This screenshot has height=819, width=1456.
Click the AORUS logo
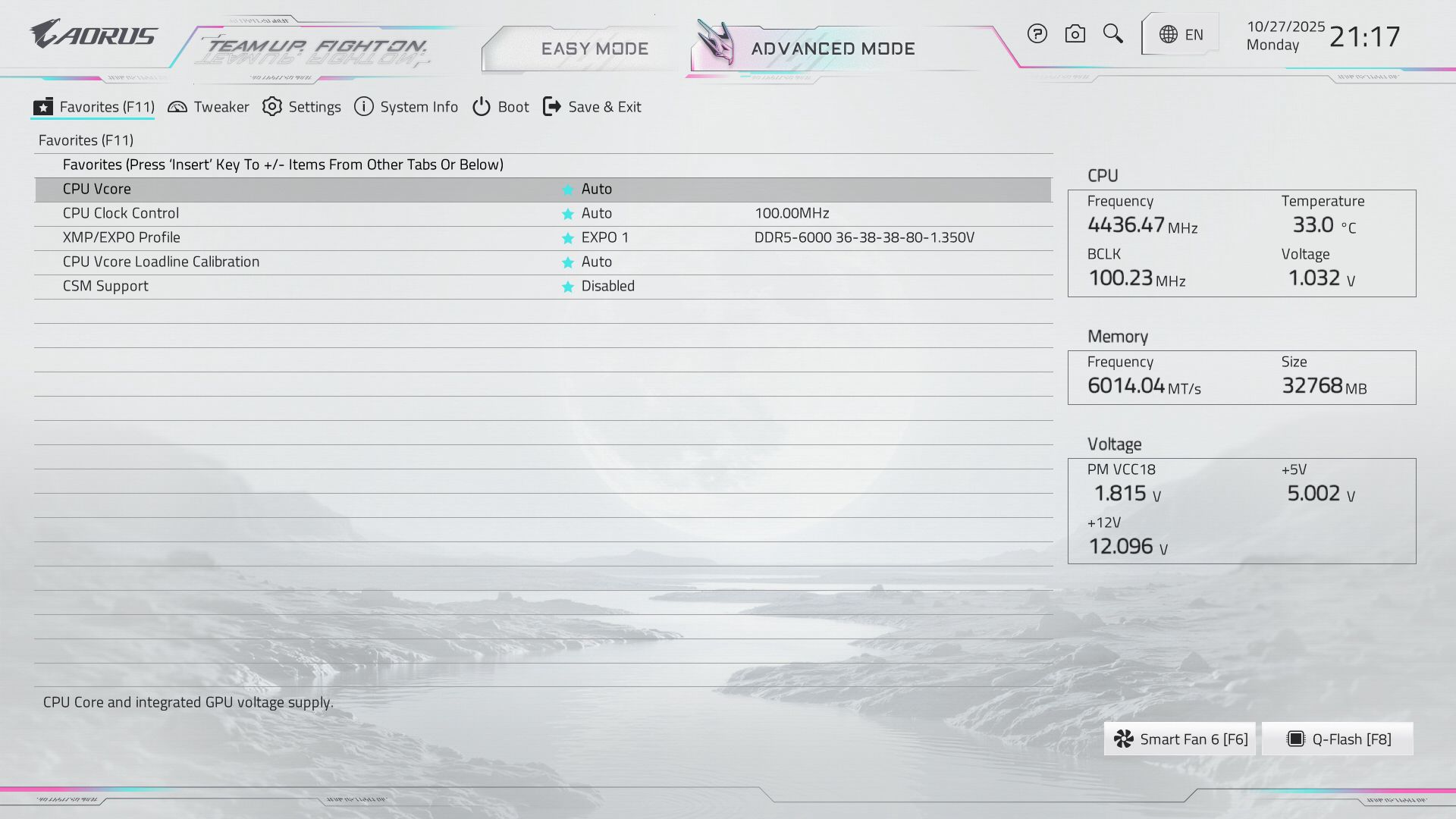pyautogui.click(x=93, y=34)
